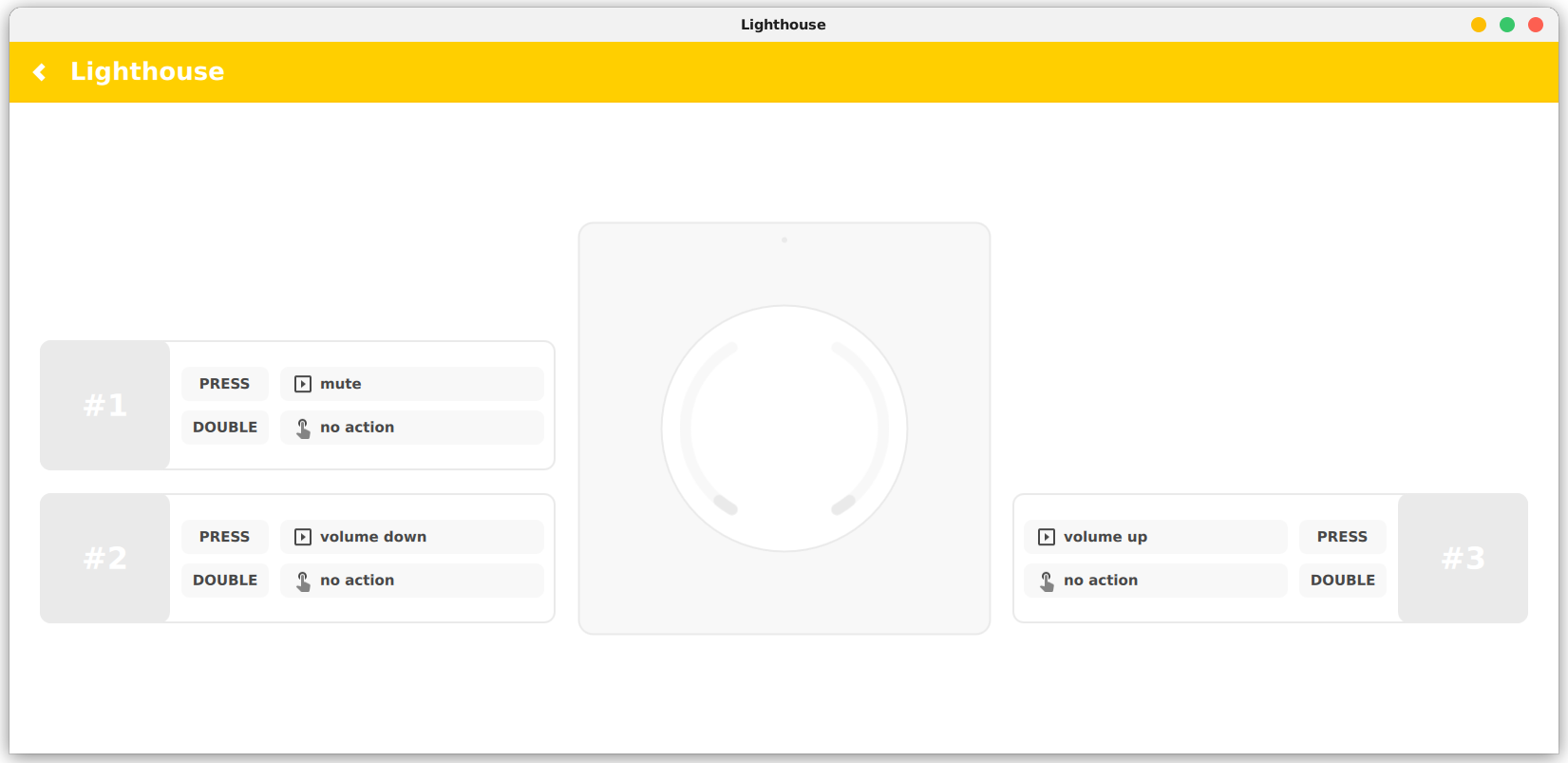Open the no action field for #1 double
Viewport: 1568px width, 763px height.
tap(412, 428)
